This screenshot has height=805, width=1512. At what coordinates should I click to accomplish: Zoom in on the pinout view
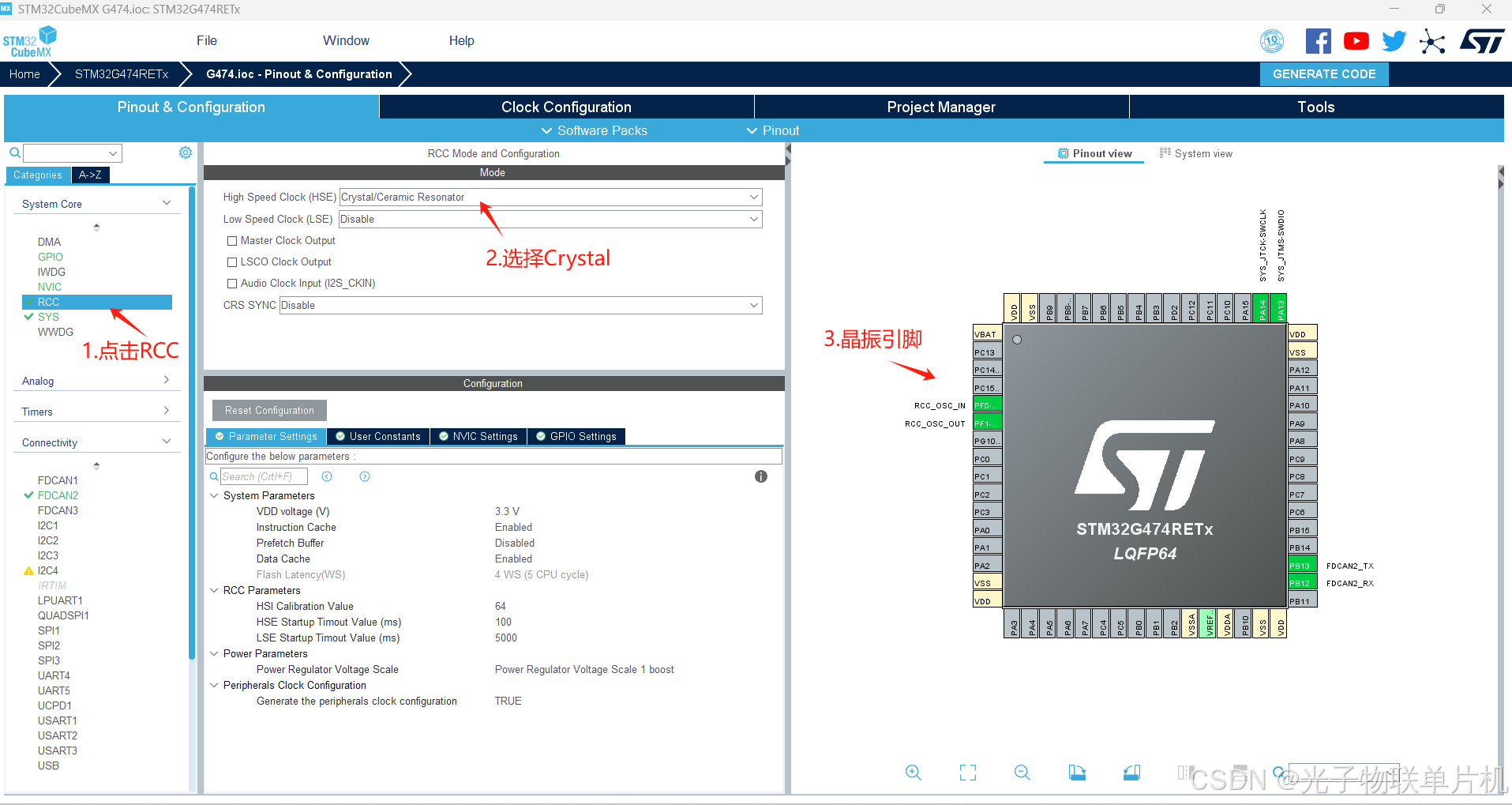pyautogui.click(x=913, y=773)
